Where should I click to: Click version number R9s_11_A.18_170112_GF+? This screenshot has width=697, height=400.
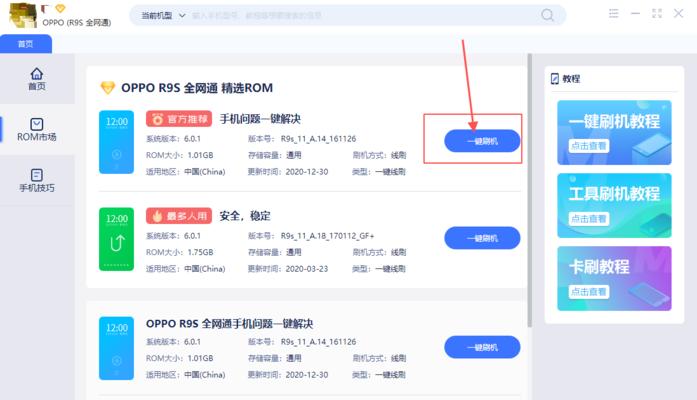pos(328,236)
